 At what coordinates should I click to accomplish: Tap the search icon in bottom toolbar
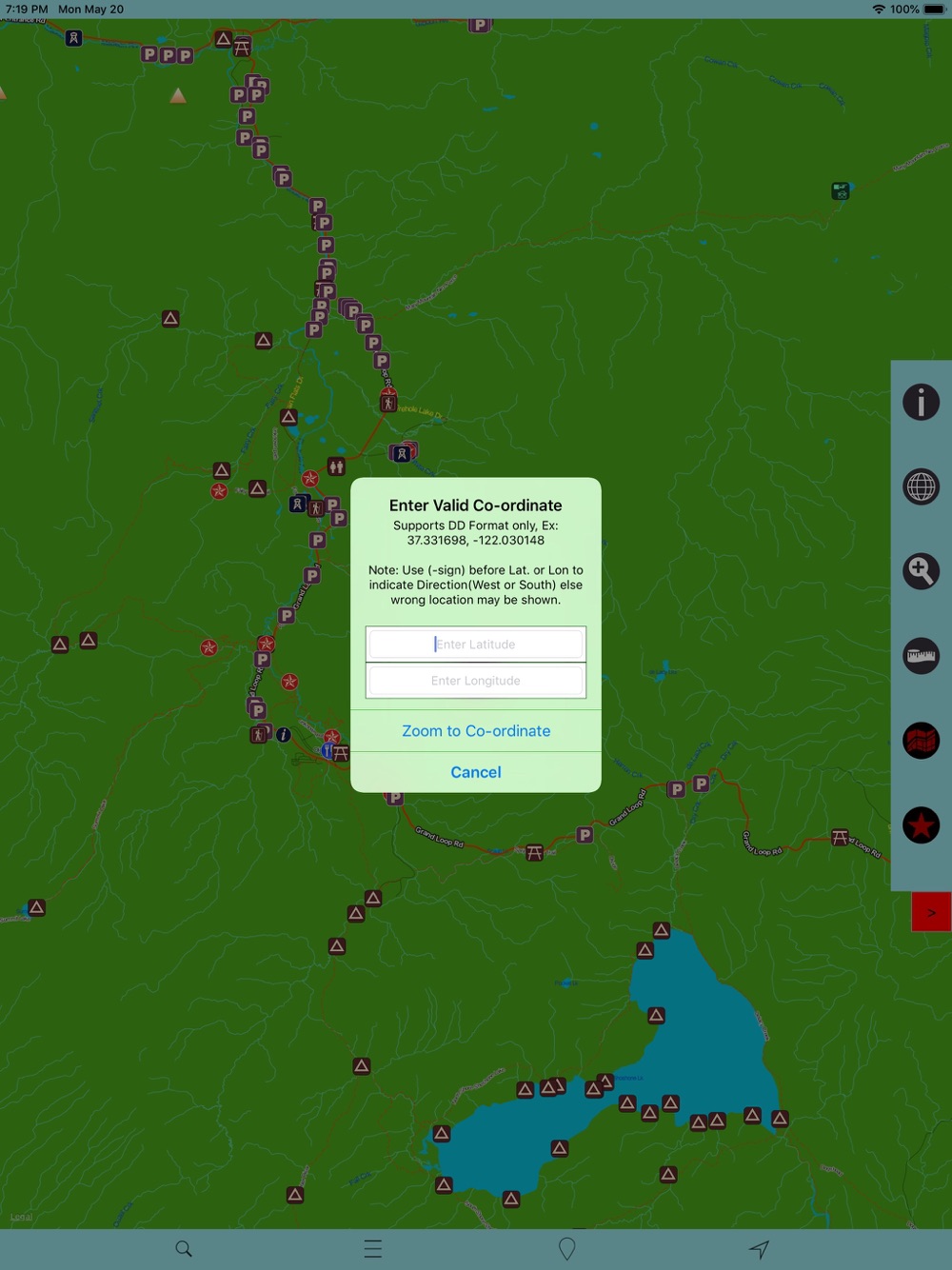point(184,1249)
